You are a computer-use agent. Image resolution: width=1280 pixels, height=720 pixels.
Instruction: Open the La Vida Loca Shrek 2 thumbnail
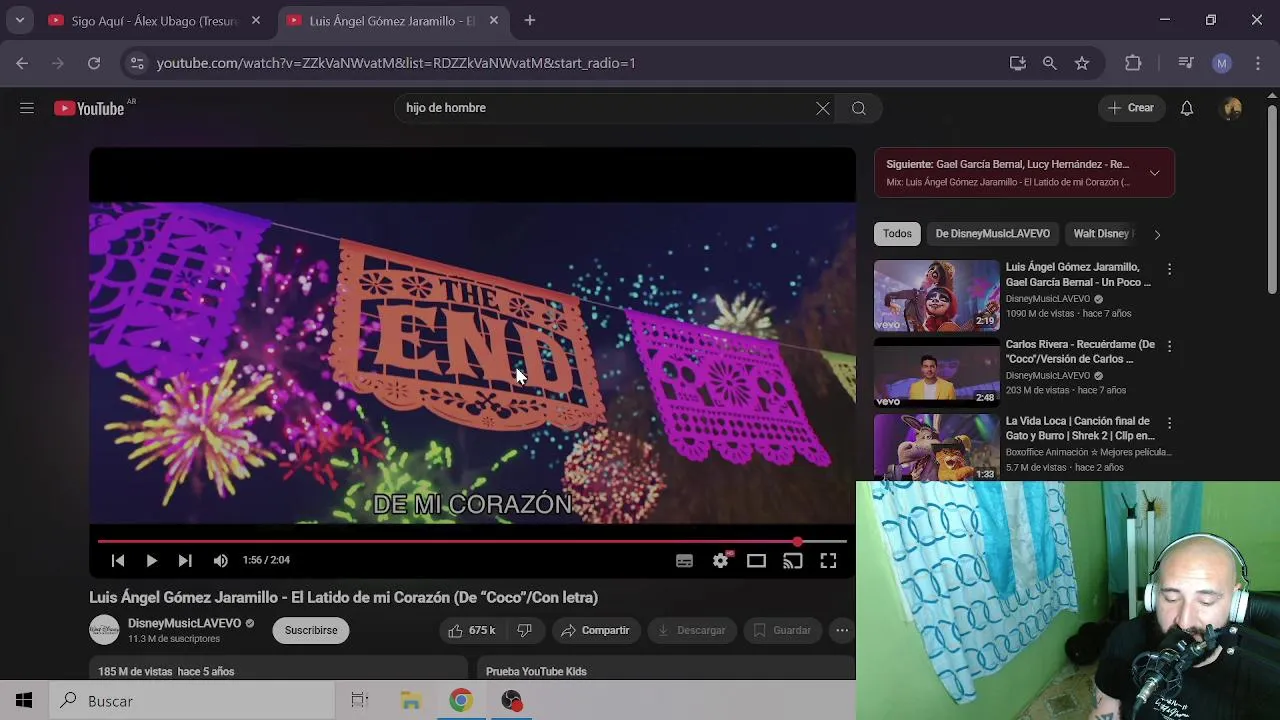pyautogui.click(x=937, y=448)
